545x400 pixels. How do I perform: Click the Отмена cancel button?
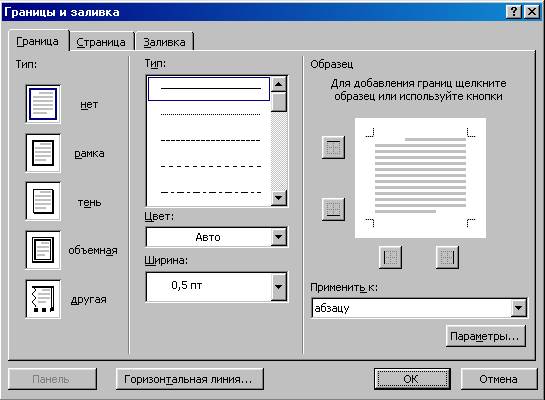(x=499, y=379)
